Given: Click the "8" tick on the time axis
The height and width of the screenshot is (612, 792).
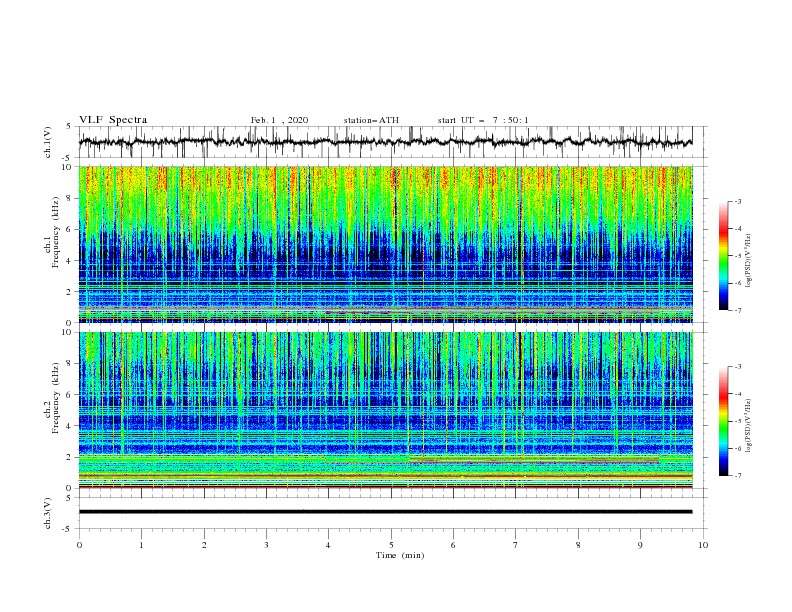Looking at the screenshot, I should 578,545.
